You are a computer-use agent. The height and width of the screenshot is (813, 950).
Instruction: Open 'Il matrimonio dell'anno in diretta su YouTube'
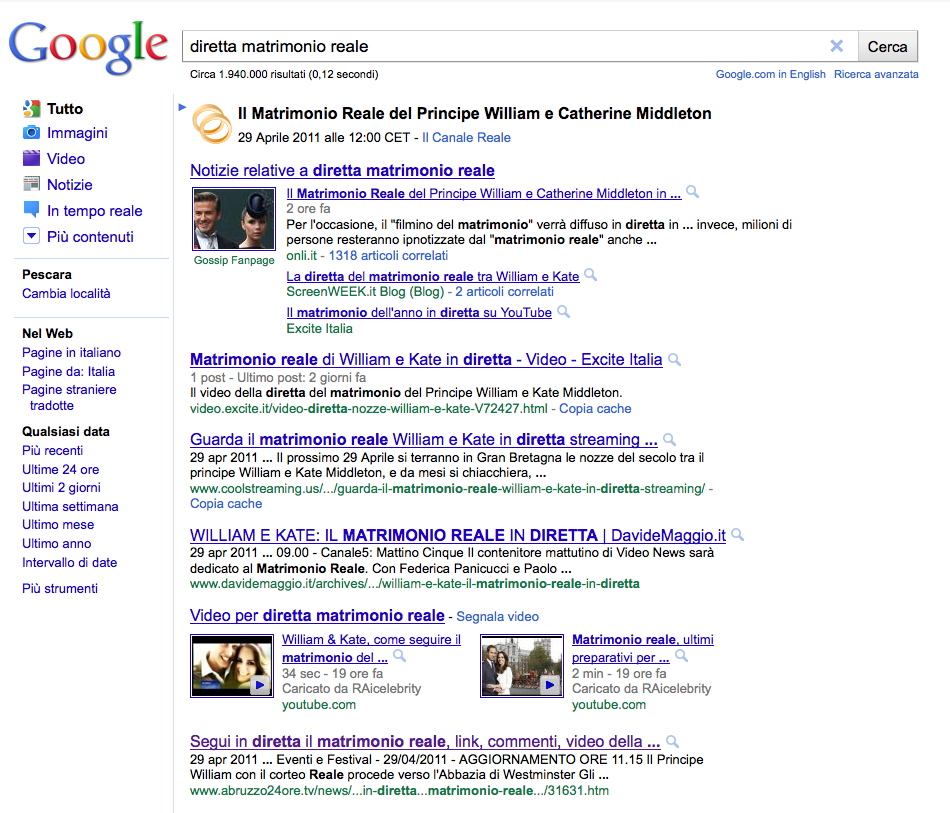pyautogui.click(x=419, y=313)
